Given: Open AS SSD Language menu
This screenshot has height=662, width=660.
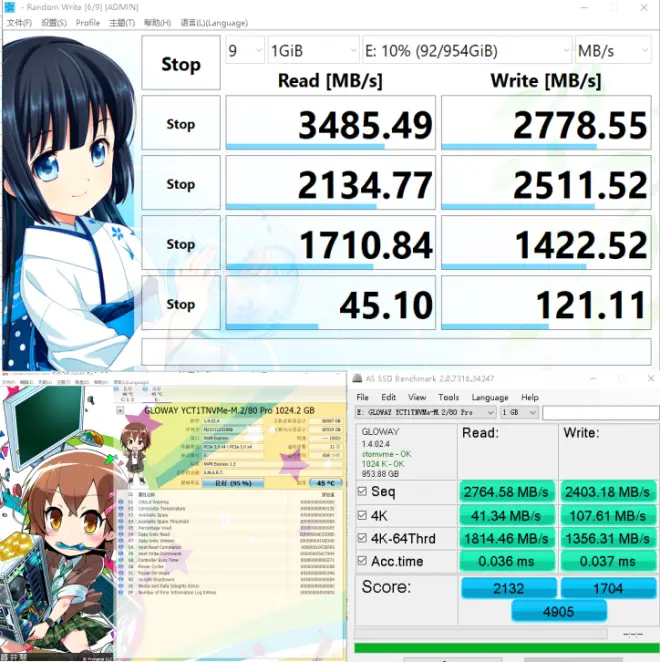Looking at the screenshot, I should click(x=490, y=397).
